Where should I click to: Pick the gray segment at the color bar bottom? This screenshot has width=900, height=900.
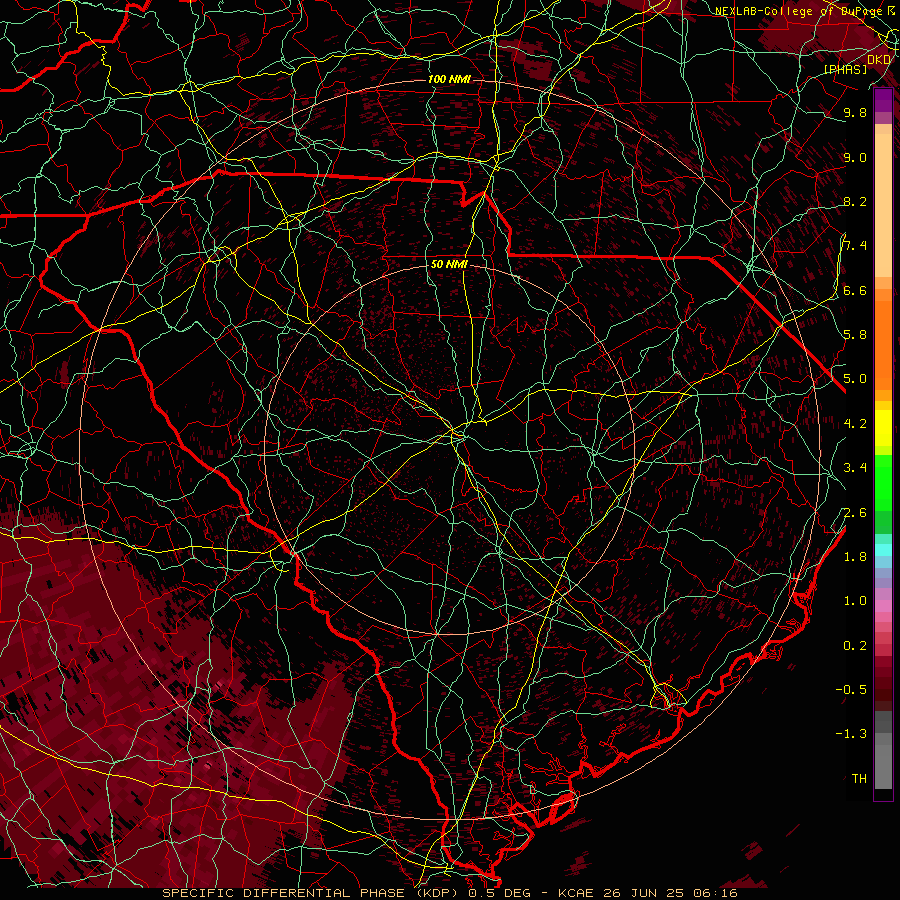pyautogui.click(x=883, y=761)
